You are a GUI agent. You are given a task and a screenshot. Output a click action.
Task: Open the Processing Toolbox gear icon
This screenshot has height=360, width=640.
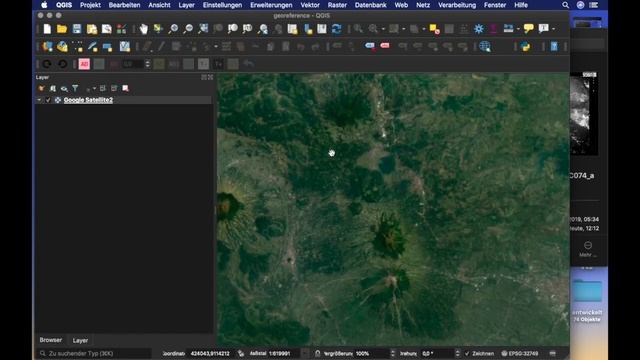(479, 29)
